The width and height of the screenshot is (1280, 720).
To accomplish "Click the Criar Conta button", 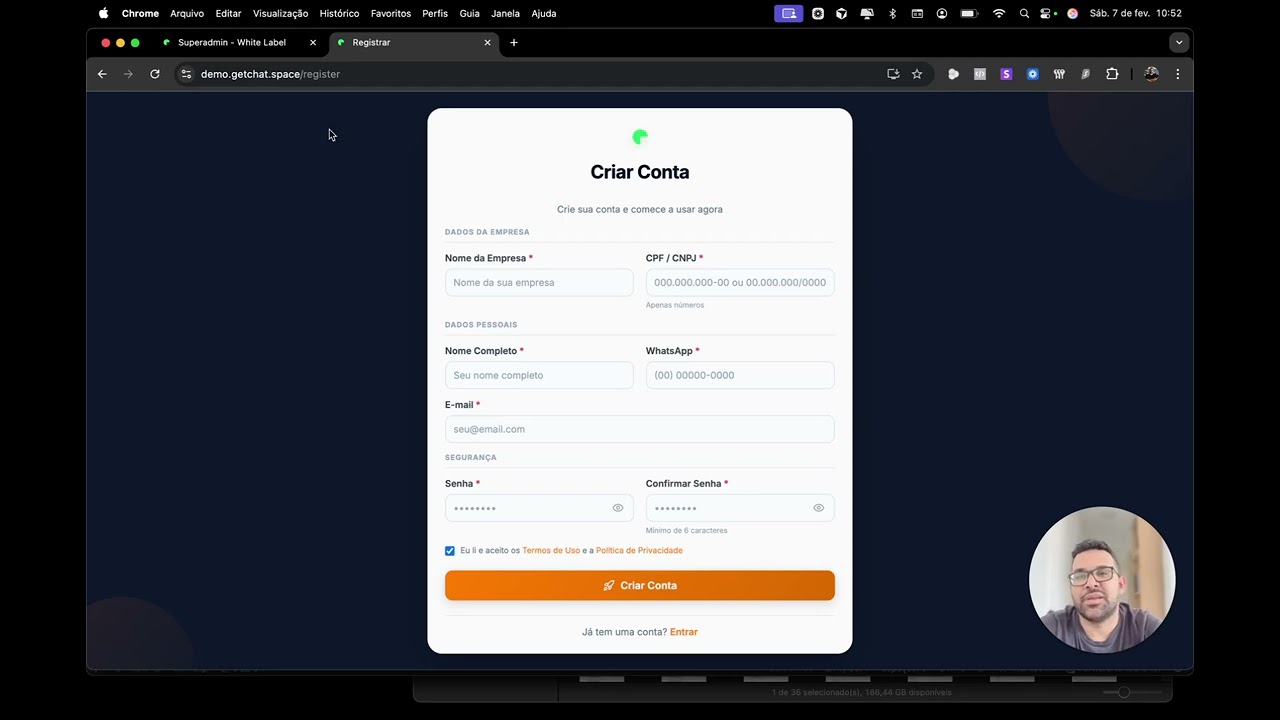I will [x=640, y=586].
